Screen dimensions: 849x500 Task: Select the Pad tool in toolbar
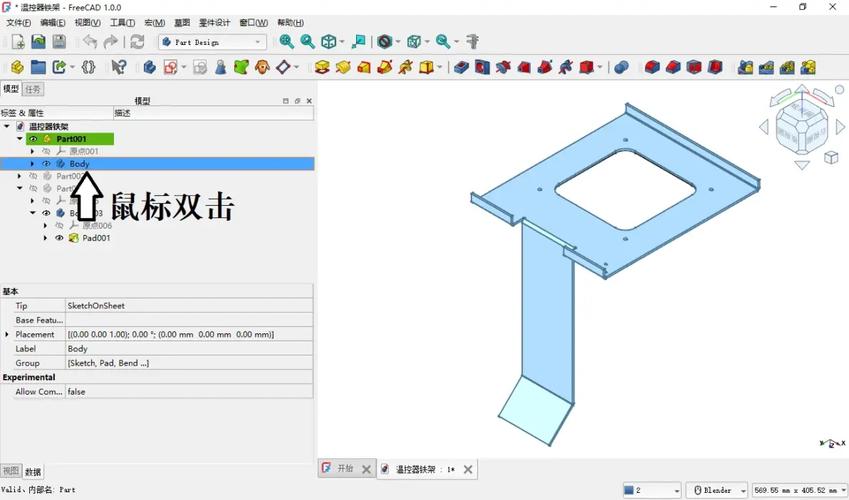point(322,67)
